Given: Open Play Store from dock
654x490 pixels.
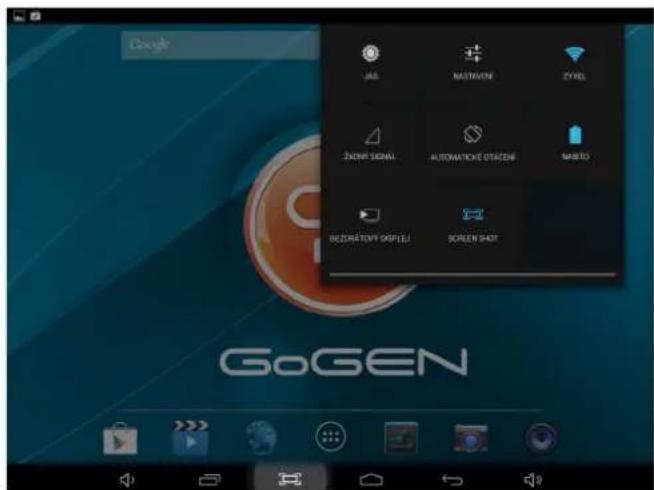Looking at the screenshot, I should pos(120,438).
